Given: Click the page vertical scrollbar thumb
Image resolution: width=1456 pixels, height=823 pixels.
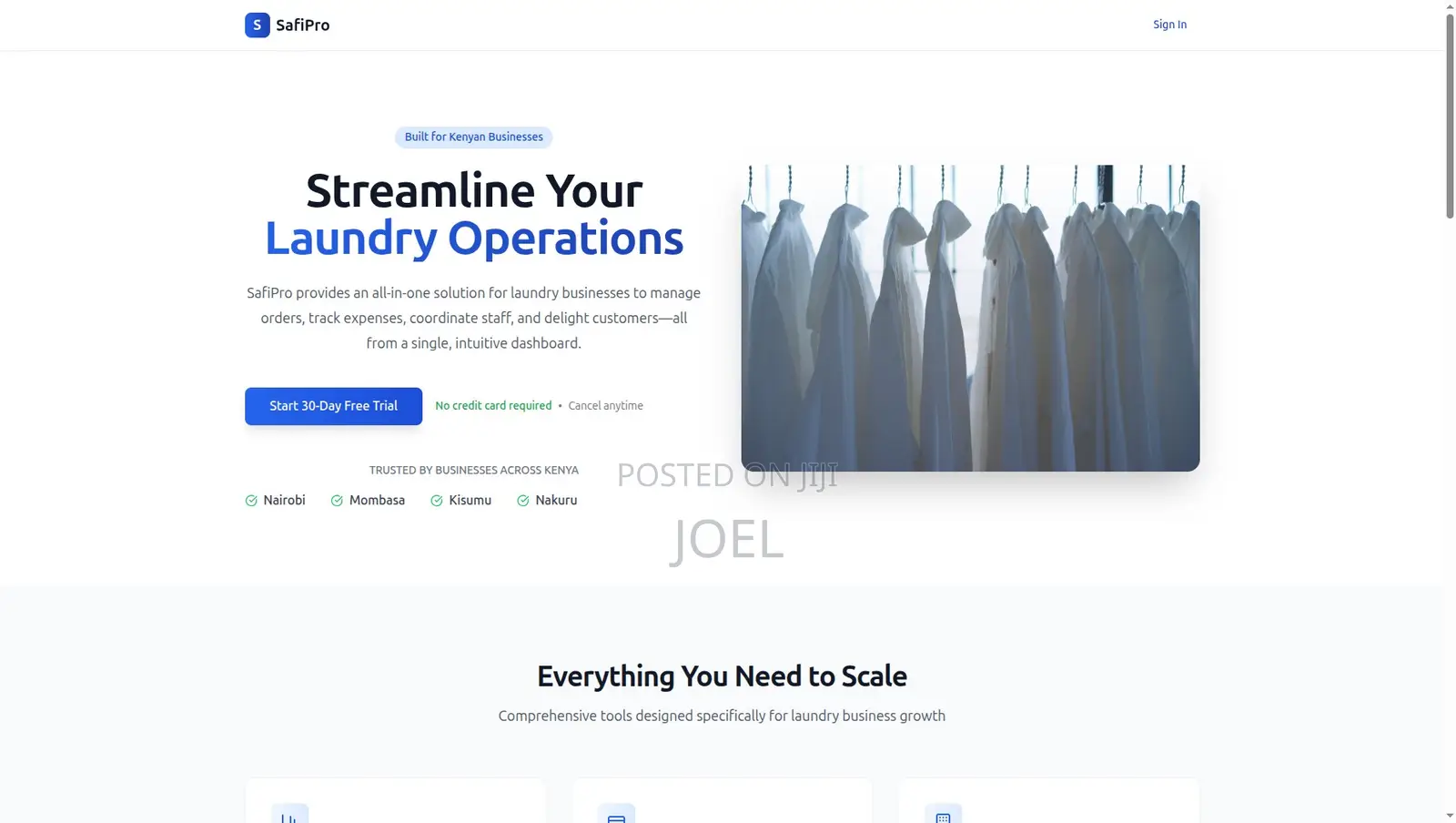Looking at the screenshot, I should [x=1450, y=116].
